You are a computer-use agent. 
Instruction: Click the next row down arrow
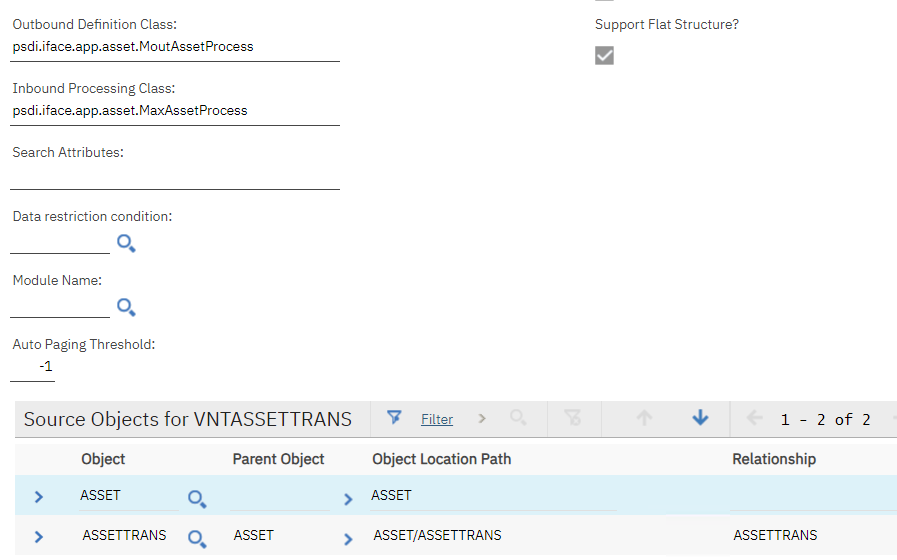pyautogui.click(x=700, y=418)
